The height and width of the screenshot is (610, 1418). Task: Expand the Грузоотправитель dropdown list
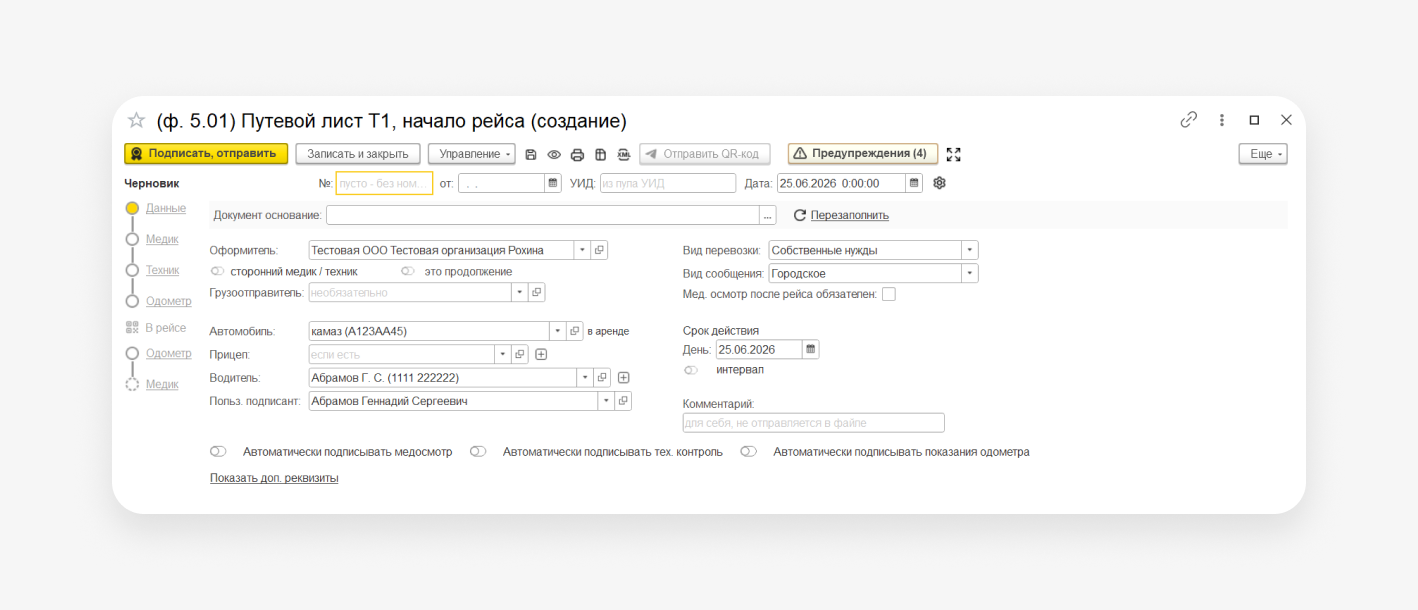(519, 292)
